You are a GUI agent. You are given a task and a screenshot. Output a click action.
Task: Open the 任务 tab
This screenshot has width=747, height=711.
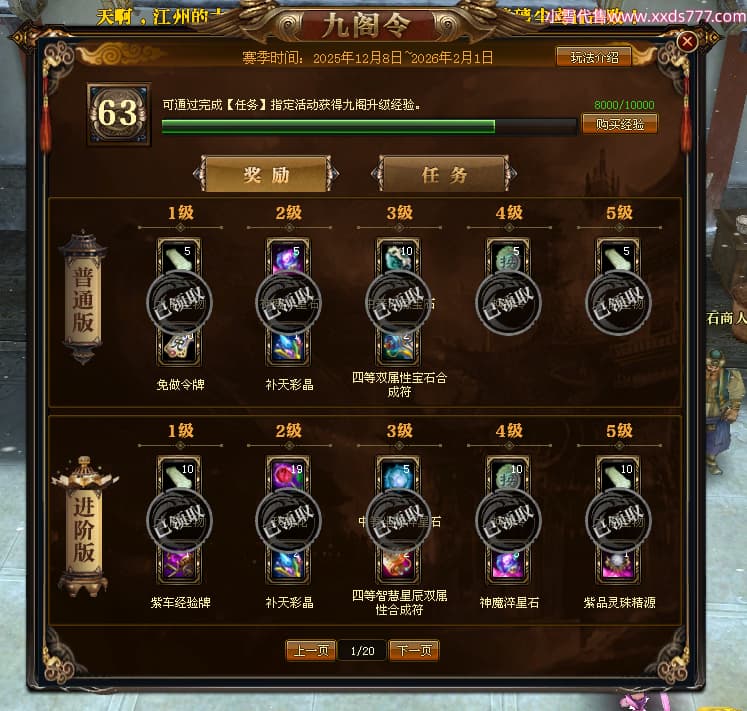click(444, 174)
